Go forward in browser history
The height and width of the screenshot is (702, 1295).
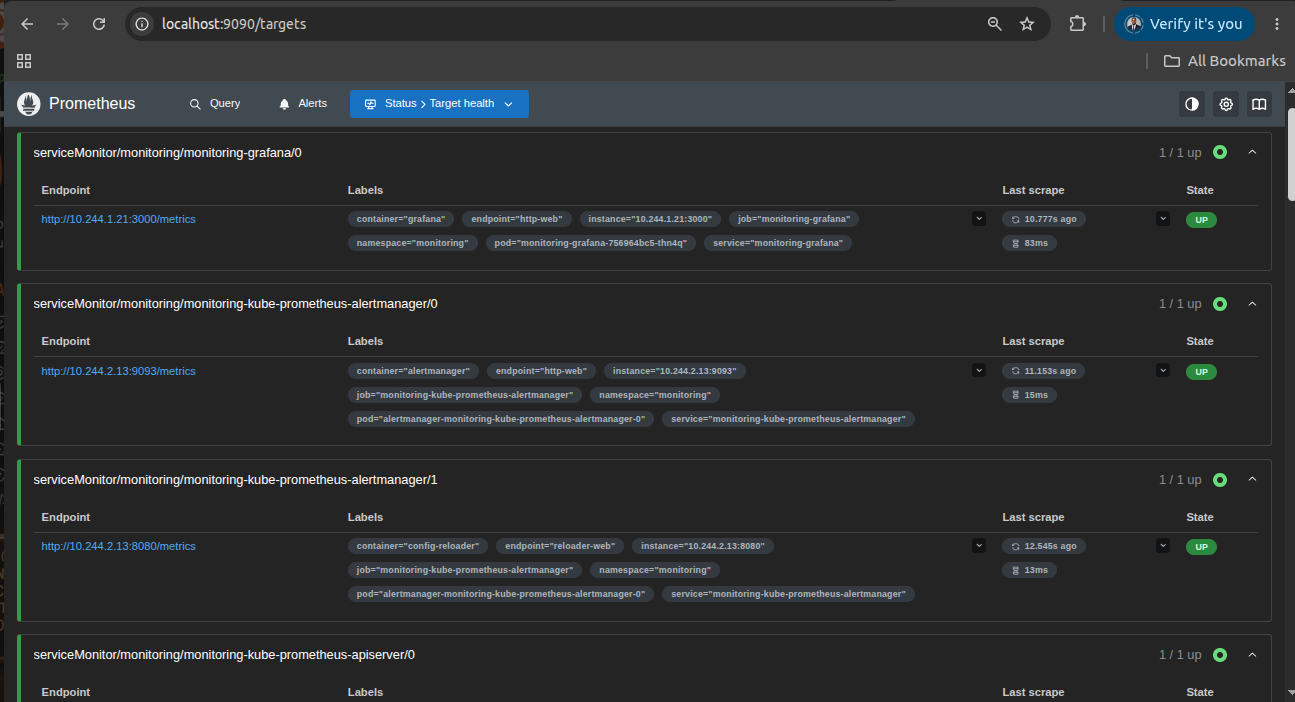pyautogui.click(x=63, y=24)
